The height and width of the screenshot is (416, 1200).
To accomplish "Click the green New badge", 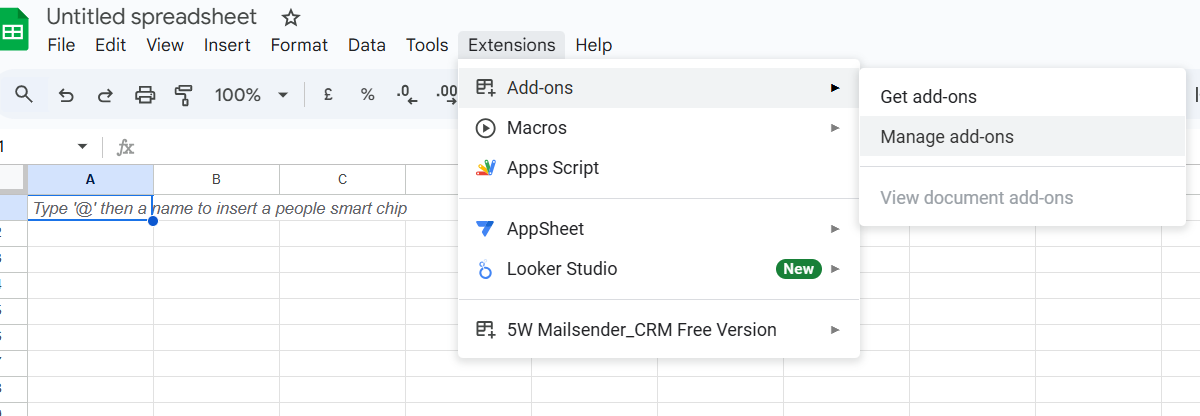I will pyautogui.click(x=798, y=269).
